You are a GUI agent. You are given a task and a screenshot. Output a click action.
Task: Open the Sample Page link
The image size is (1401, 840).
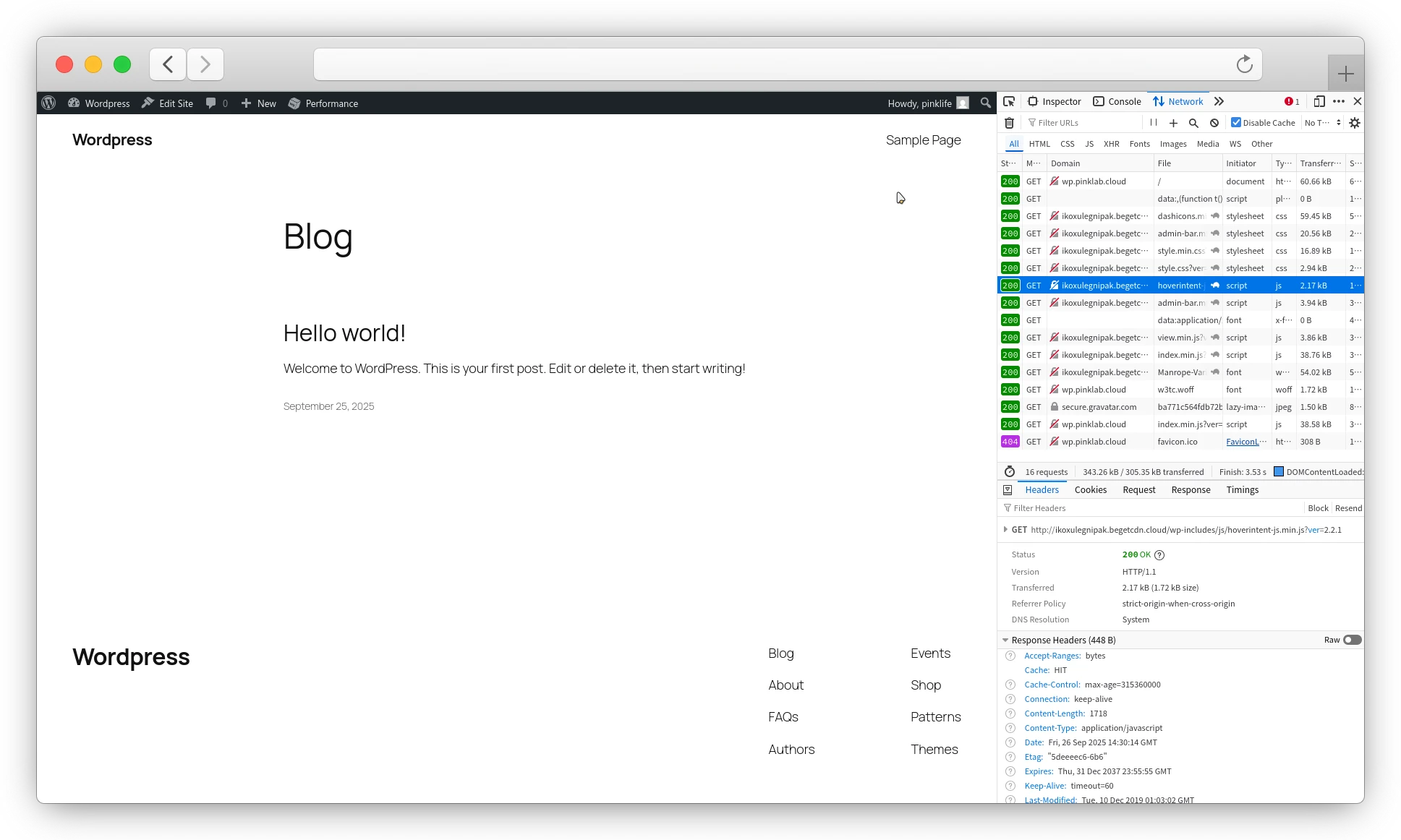[923, 140]
